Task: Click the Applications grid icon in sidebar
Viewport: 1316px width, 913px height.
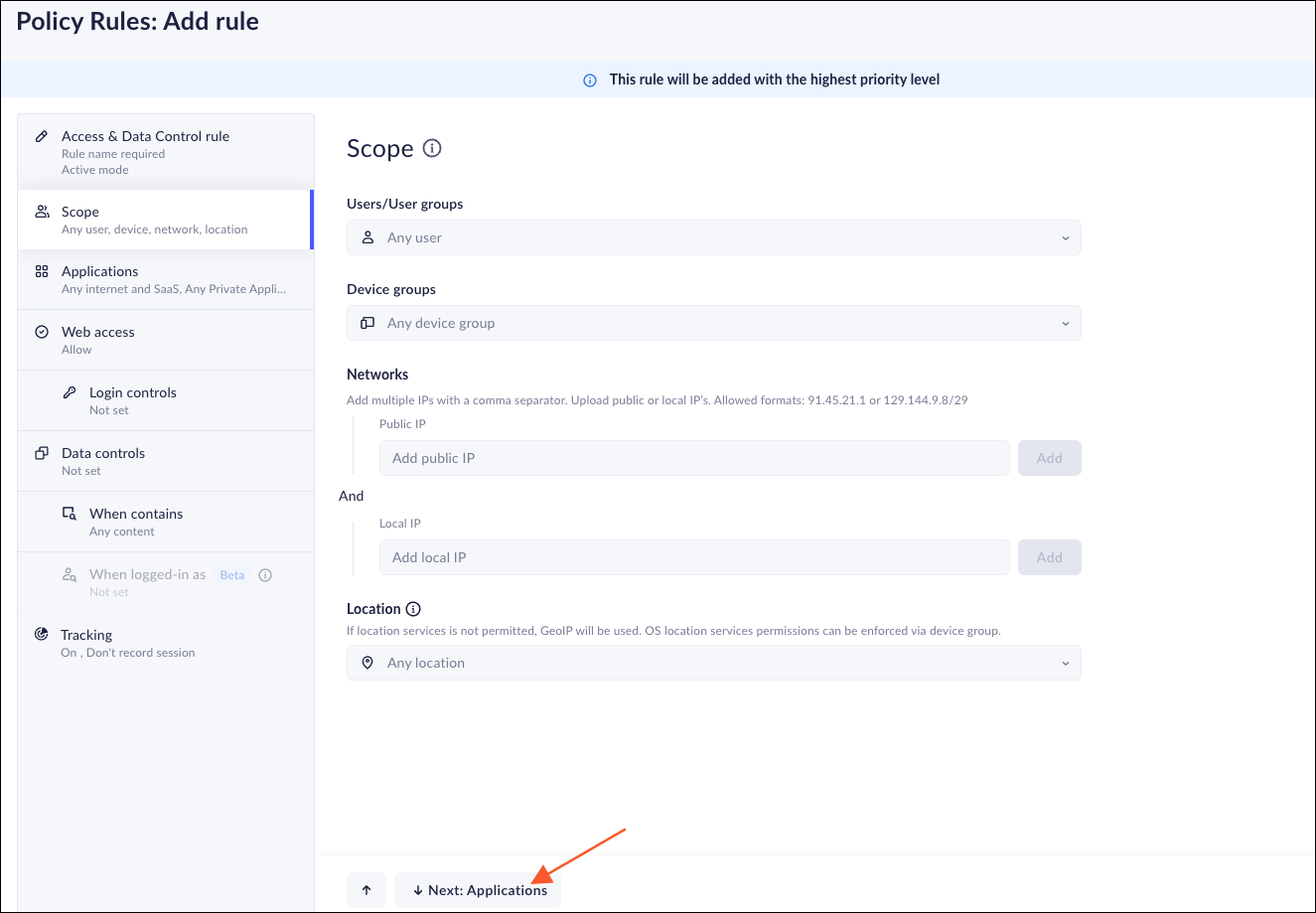Action: [42, 271]
